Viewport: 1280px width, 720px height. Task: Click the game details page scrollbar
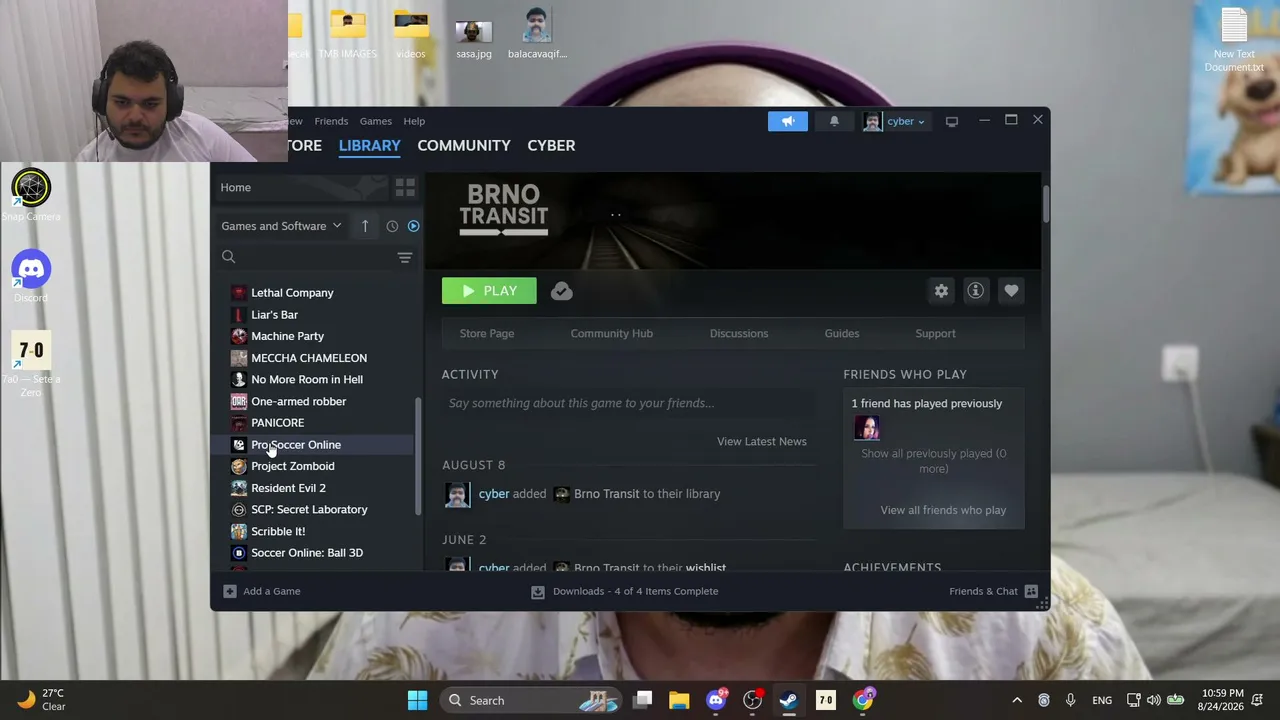point(1046,204)
